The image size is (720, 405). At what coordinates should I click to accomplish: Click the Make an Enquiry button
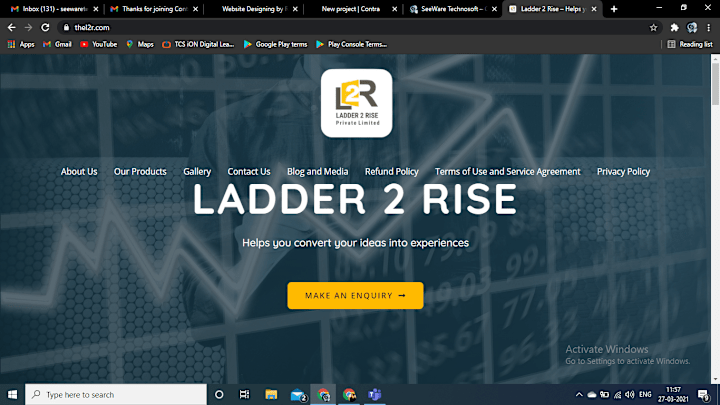tap(355, 296)
